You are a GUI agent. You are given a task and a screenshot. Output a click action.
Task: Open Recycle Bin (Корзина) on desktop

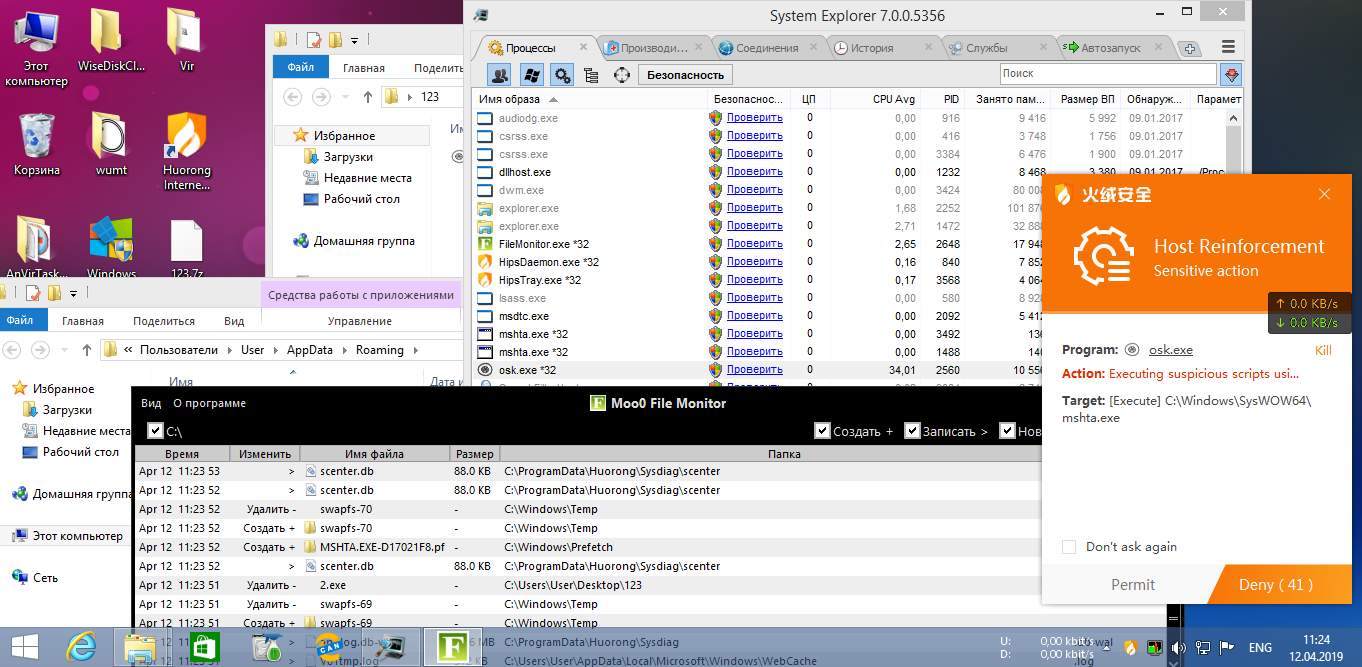click(x=36, y=143)
